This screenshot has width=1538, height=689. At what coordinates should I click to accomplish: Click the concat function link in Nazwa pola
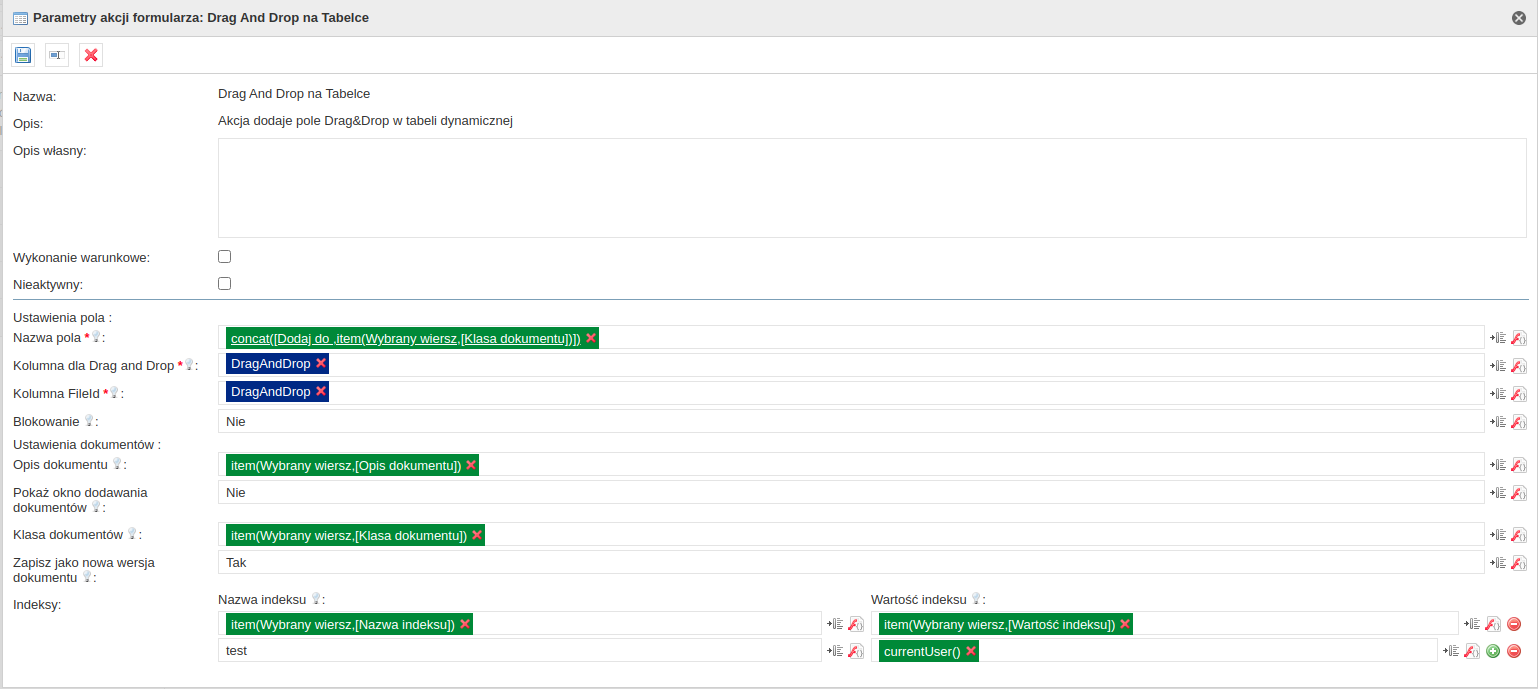pos(405,338)
